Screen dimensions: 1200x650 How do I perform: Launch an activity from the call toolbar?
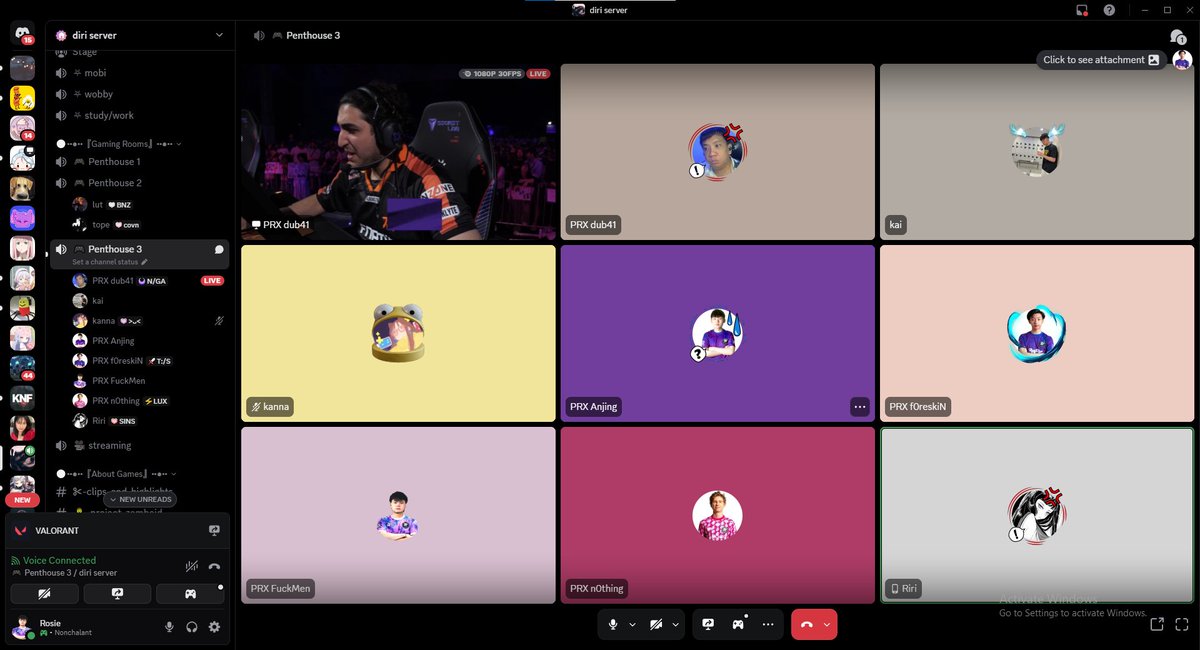point(738,624)
